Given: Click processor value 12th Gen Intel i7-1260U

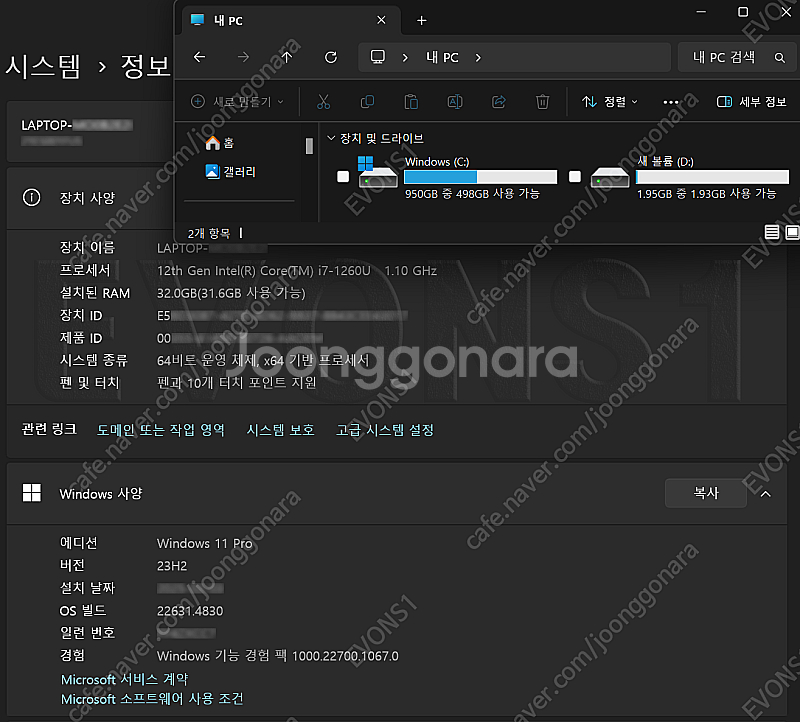Looking at the screenshot, I should click(x=297, y=271).
